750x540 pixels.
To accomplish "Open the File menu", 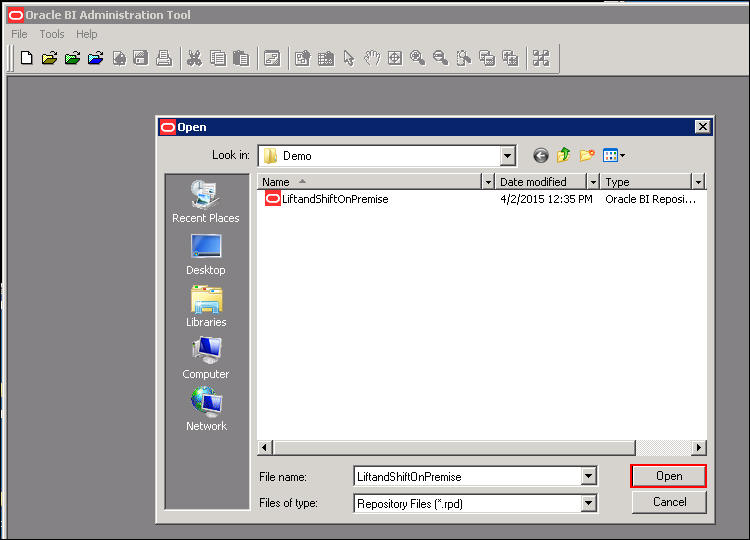I will point(19,34).
